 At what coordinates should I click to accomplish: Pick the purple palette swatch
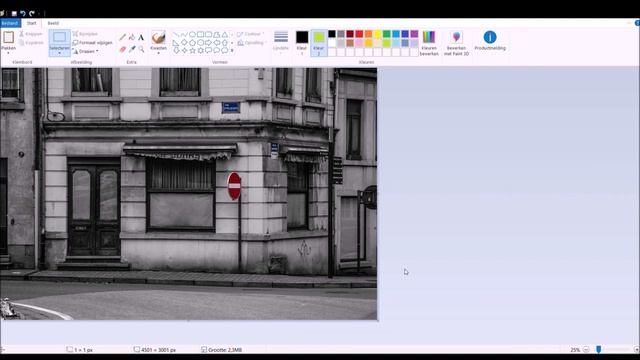[414, 34]
